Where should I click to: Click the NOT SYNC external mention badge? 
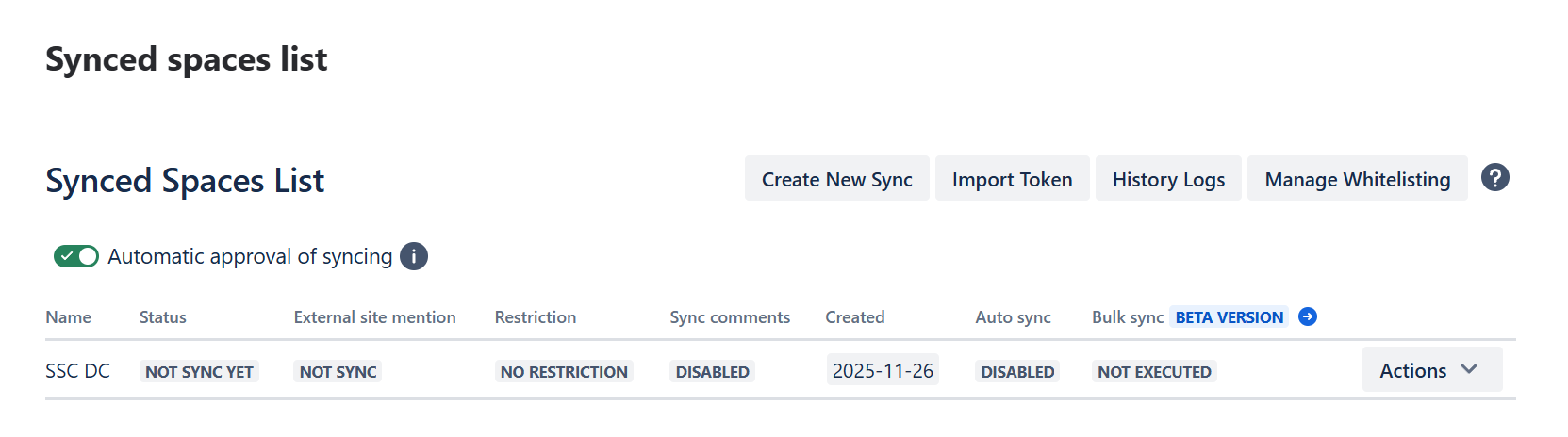(x=338, y=372)
